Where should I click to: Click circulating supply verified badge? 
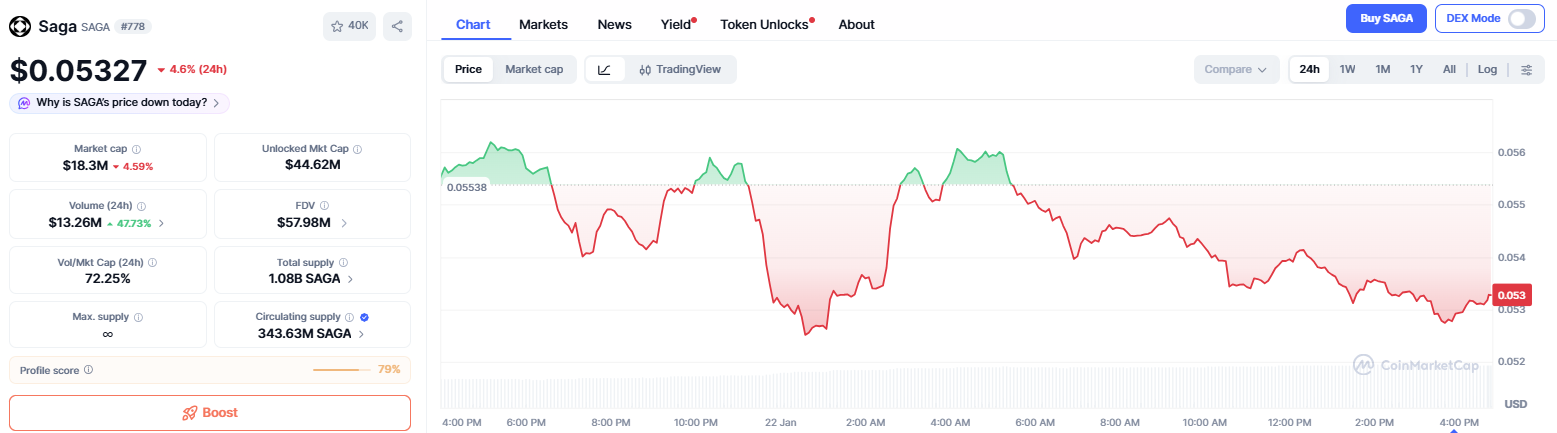coord(364,317)
